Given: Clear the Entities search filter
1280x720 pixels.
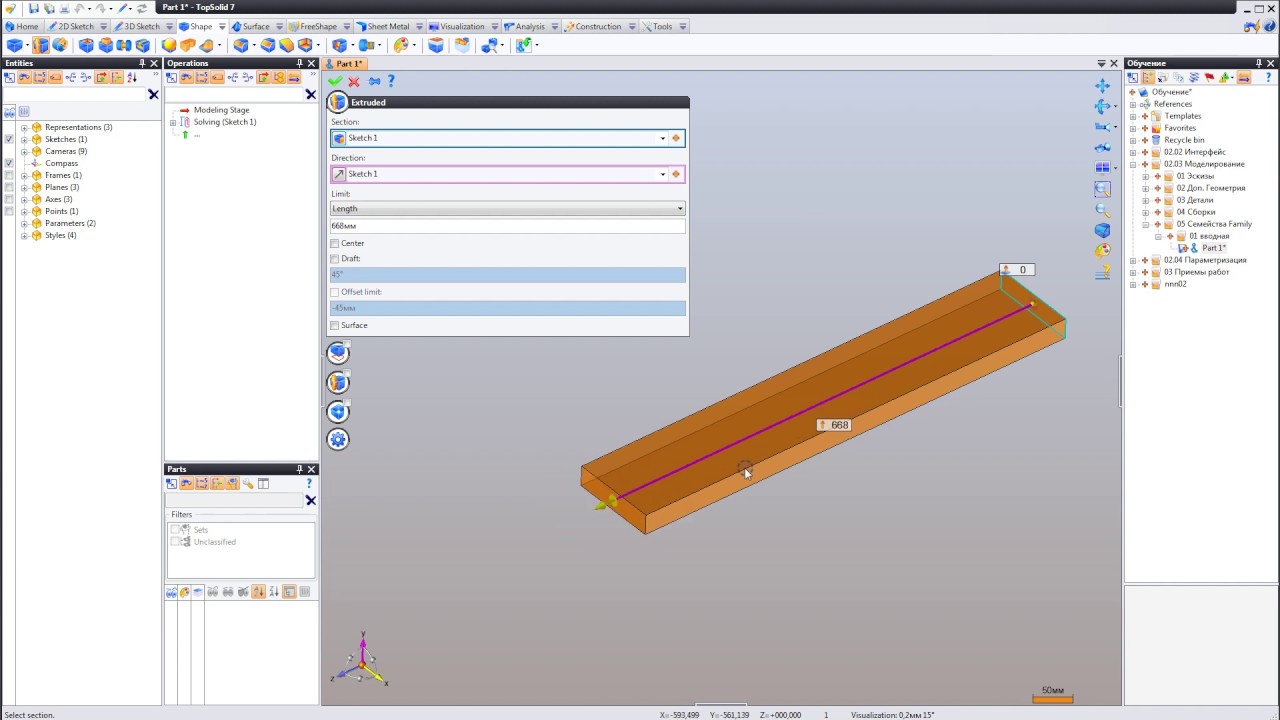Looking at the screenshot, I should [153, 94].
